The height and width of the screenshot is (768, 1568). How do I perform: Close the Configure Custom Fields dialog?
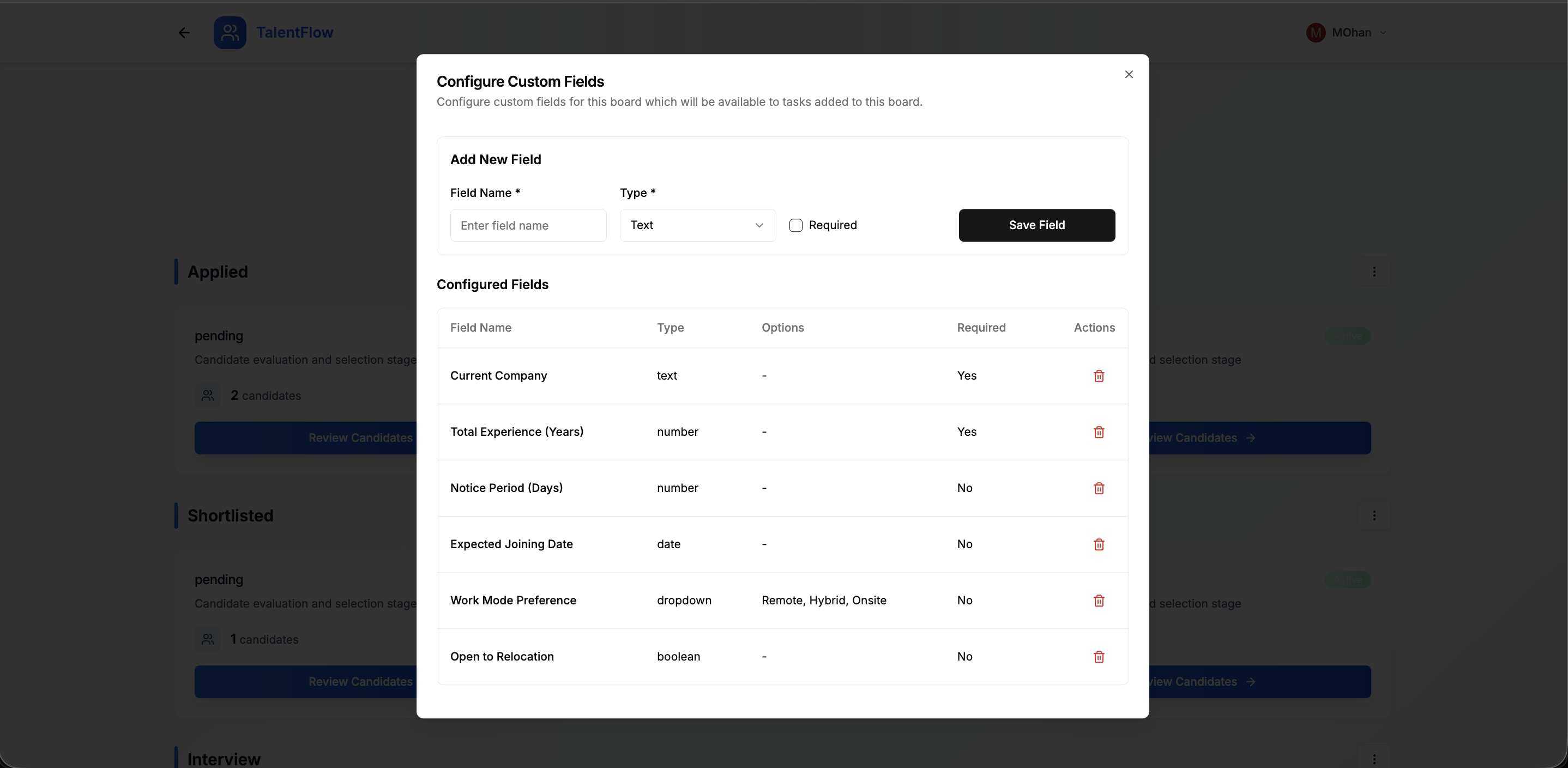1129,74
